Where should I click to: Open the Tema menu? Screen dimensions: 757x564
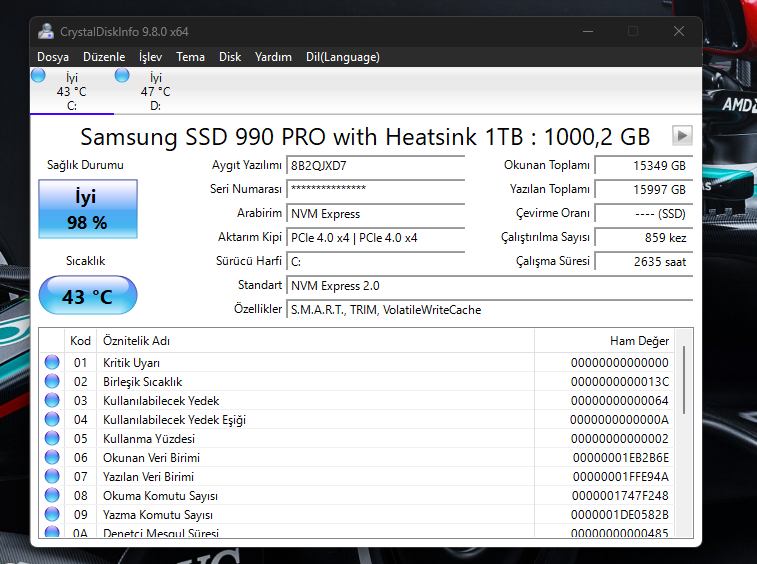point(190,57)
